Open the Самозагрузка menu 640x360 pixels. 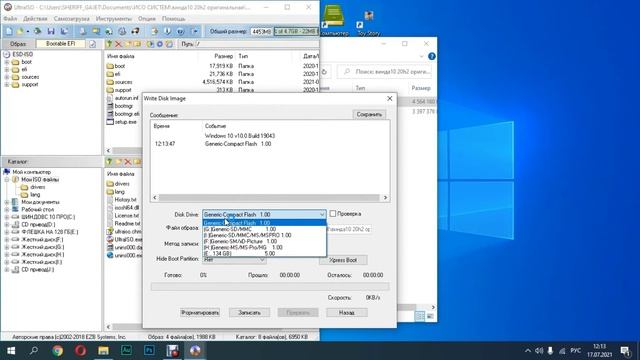pyautogui.click(x=71, y=19)
